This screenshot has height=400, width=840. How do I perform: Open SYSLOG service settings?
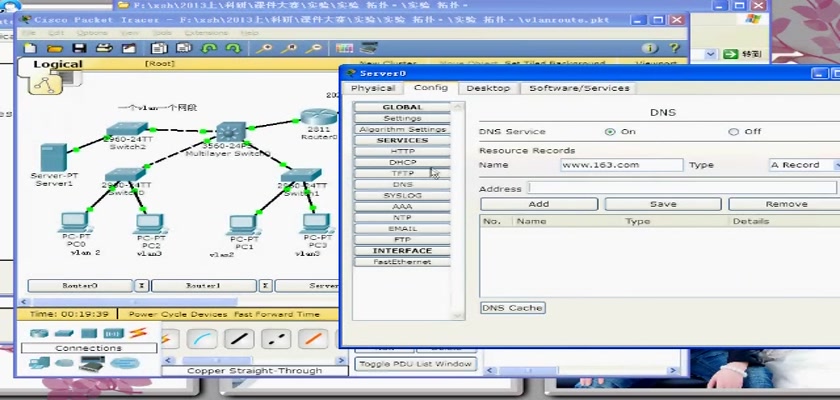coord(402,195)
